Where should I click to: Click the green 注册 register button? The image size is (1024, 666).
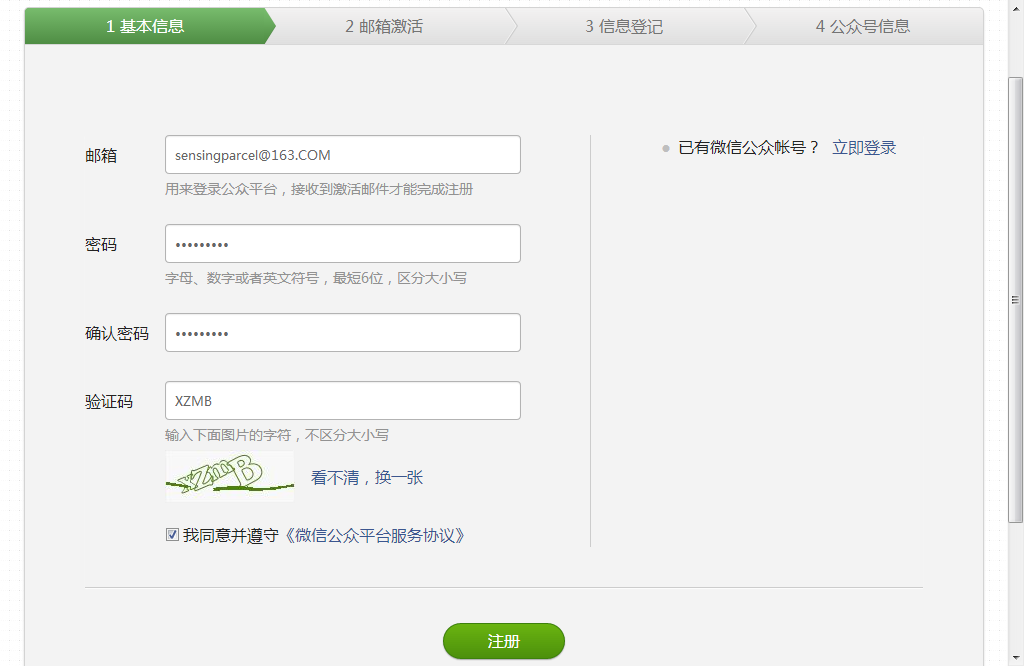[504, 641]
